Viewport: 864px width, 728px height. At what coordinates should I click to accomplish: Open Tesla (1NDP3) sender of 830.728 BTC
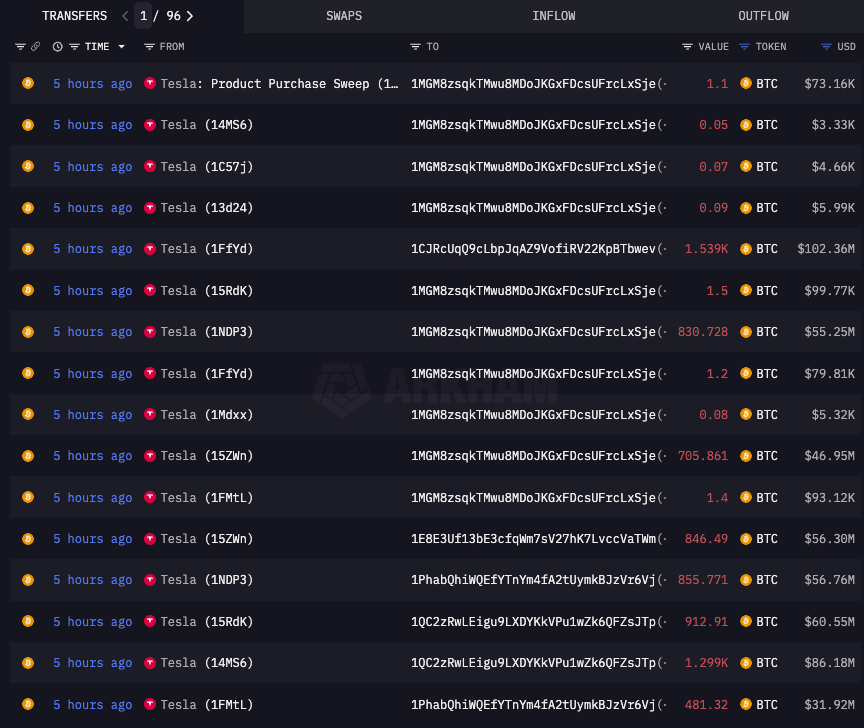pos(207,332)
